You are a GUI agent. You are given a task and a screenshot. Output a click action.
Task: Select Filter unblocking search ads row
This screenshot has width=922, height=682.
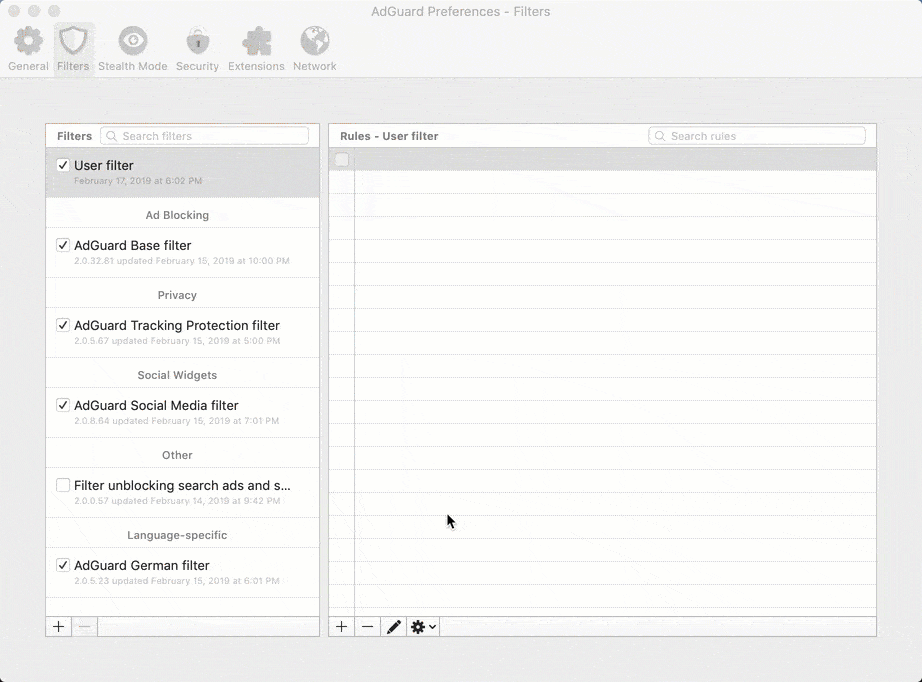182,493
